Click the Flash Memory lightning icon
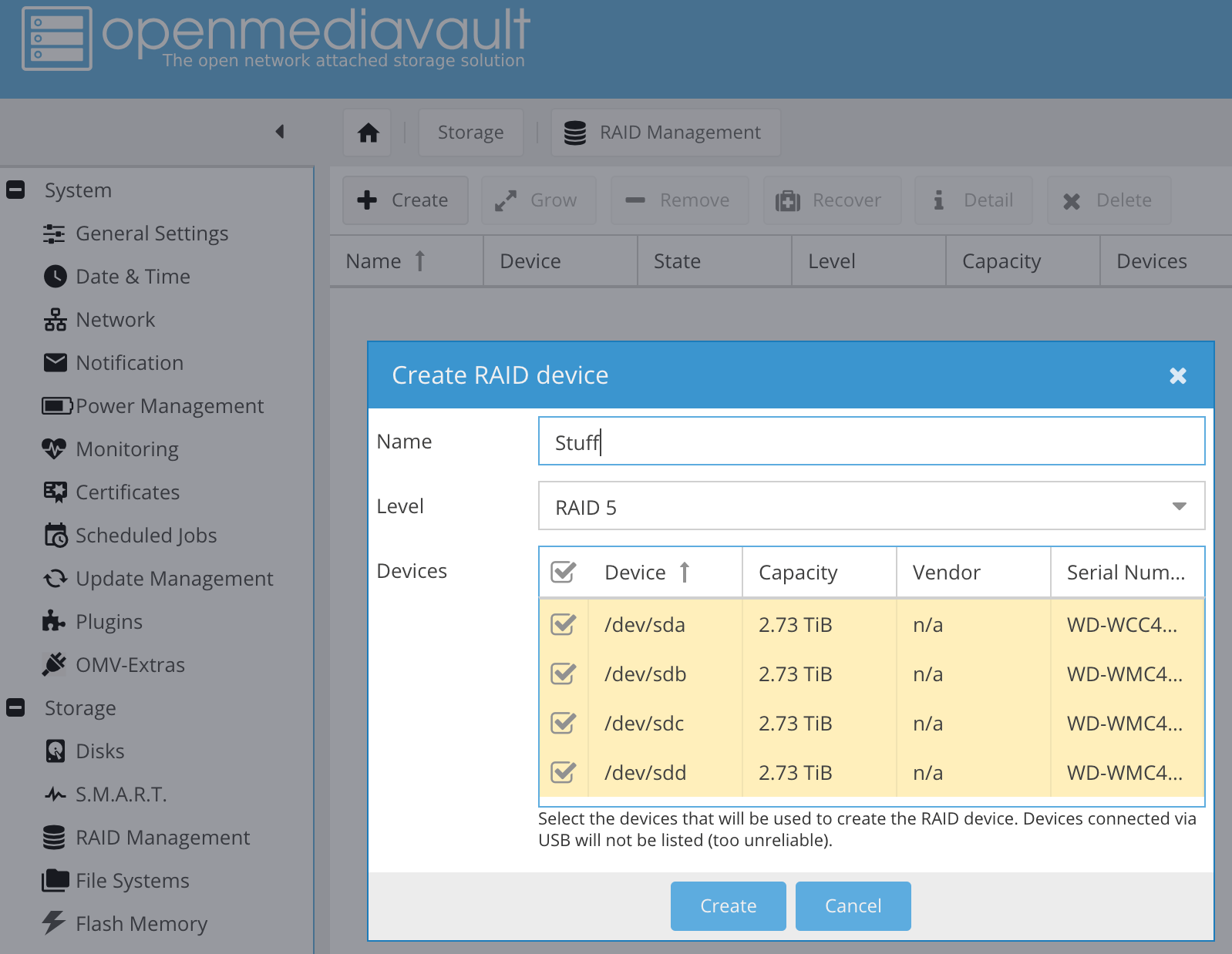This screenshot has width=1232, height=954. point(54,922)
